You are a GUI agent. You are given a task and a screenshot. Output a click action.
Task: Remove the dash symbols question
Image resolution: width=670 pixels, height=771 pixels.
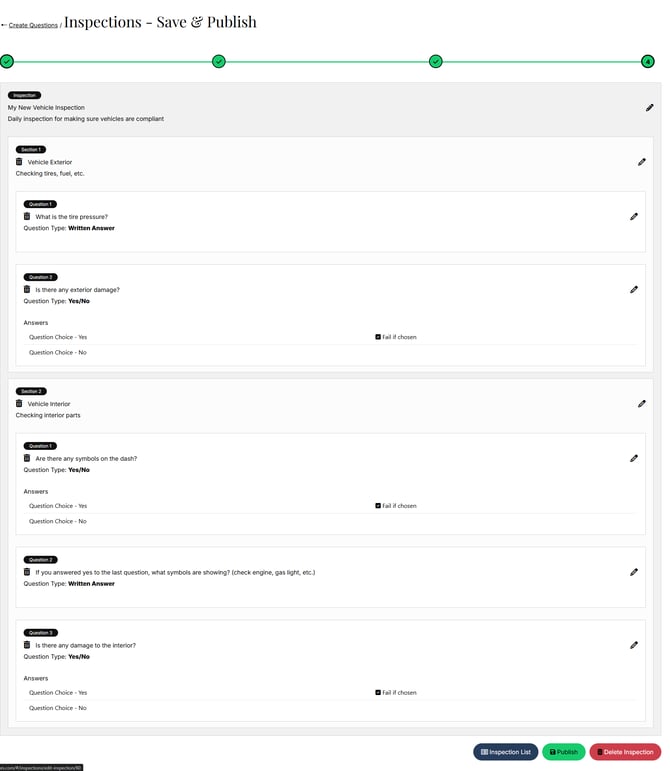click(27, 458)
